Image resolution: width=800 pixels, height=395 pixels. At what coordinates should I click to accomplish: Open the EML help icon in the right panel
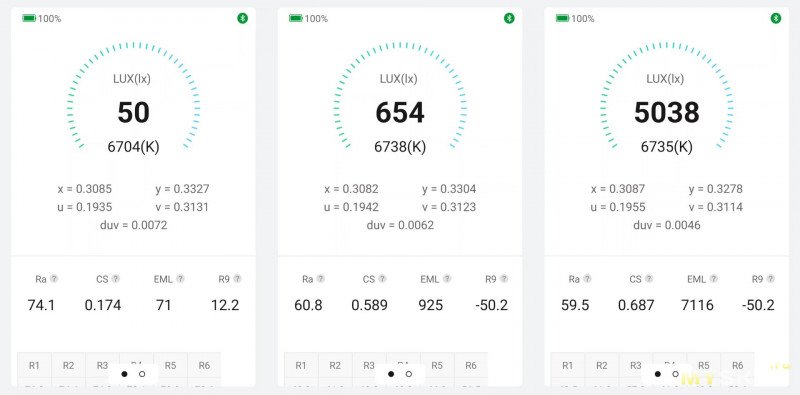pyautogui.click(x=714, y=279)
